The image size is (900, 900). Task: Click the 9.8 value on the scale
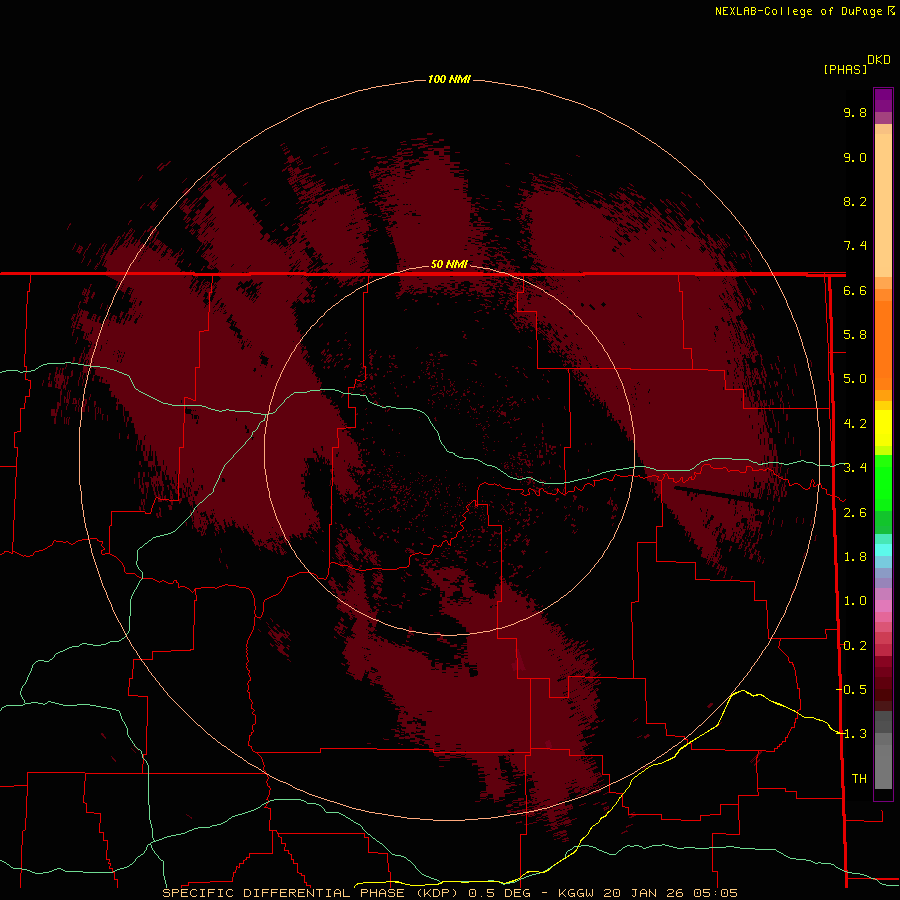pos(855,112)
